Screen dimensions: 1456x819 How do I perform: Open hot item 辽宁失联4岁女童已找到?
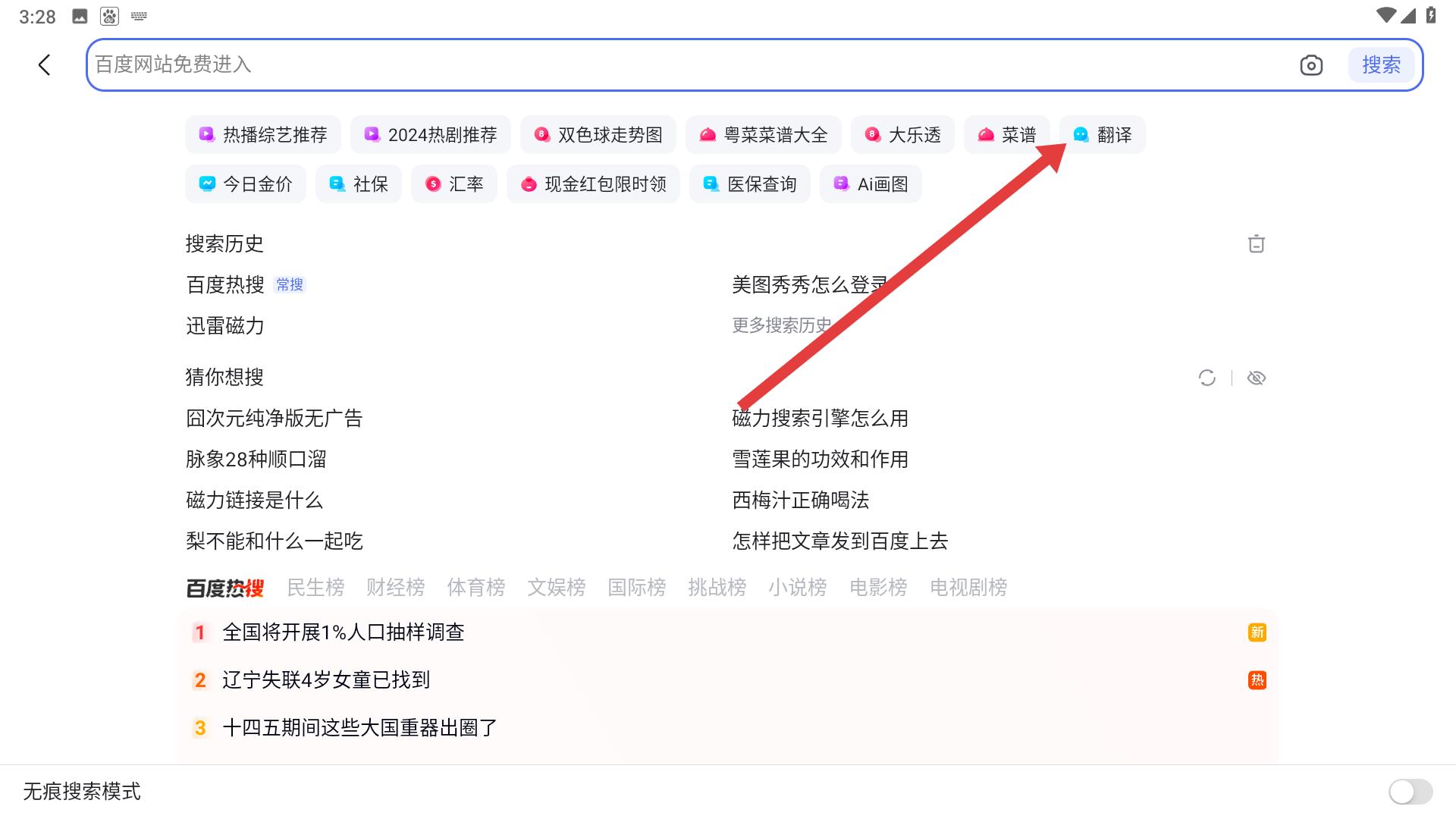point(326,680)
